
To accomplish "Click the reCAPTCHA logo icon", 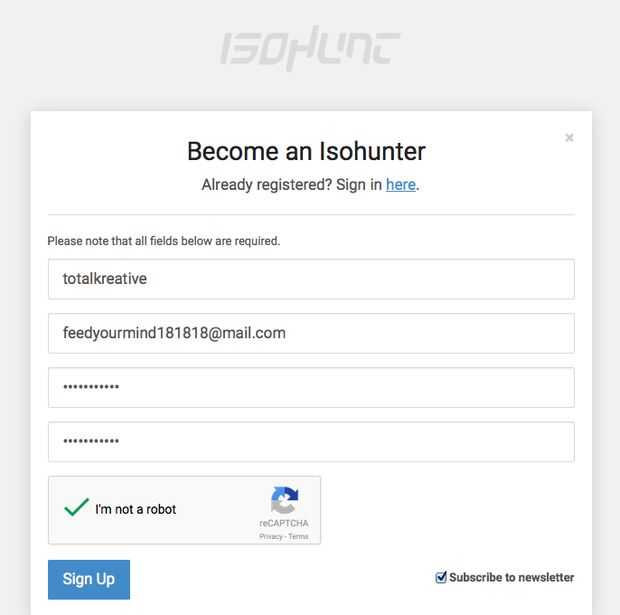I will pyautogui.click(x=284, y=501).
